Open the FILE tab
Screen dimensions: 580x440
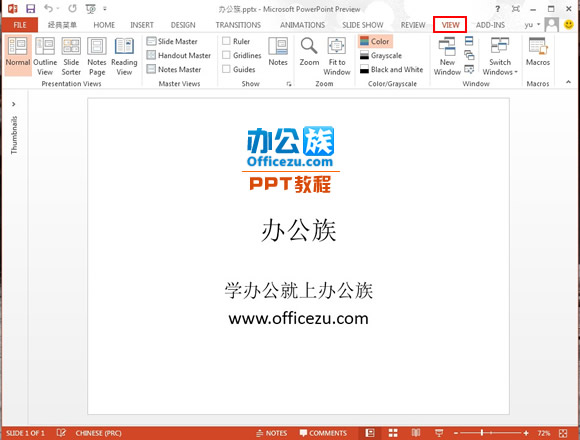tap(20, 25)
